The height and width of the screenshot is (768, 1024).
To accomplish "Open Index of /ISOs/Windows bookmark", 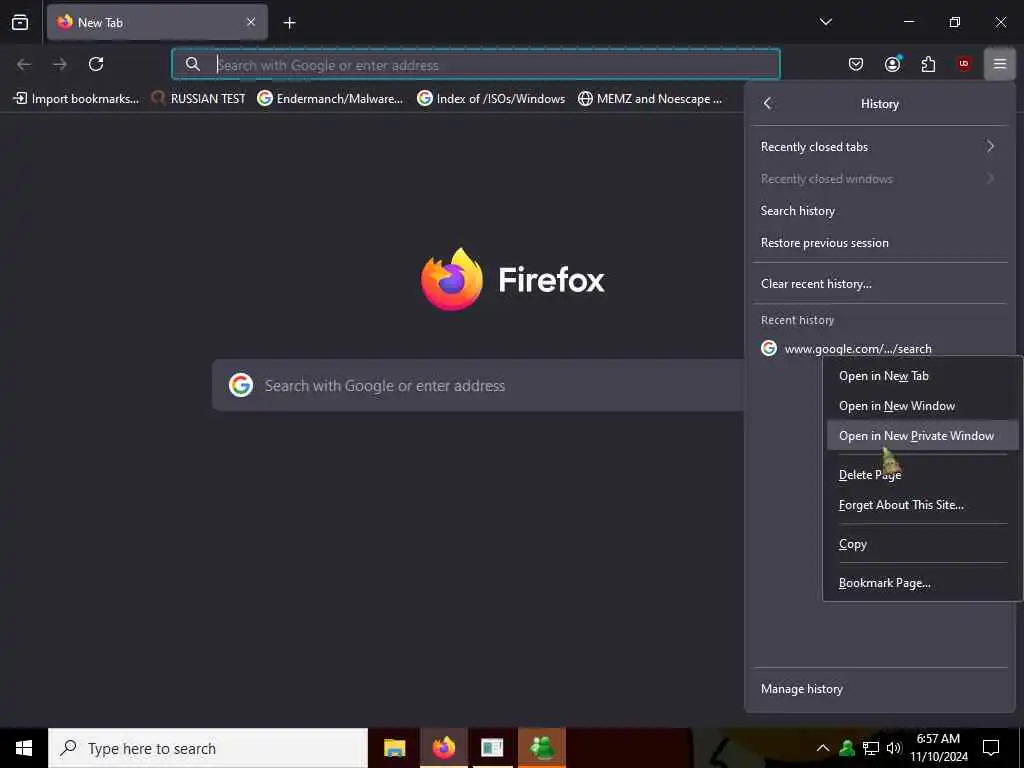I will point(492,99).
